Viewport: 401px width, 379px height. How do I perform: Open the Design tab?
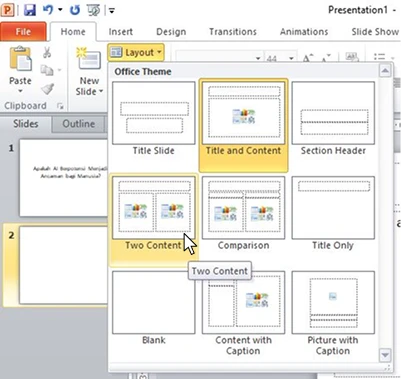pyautogui.click(x=171, y=32)
